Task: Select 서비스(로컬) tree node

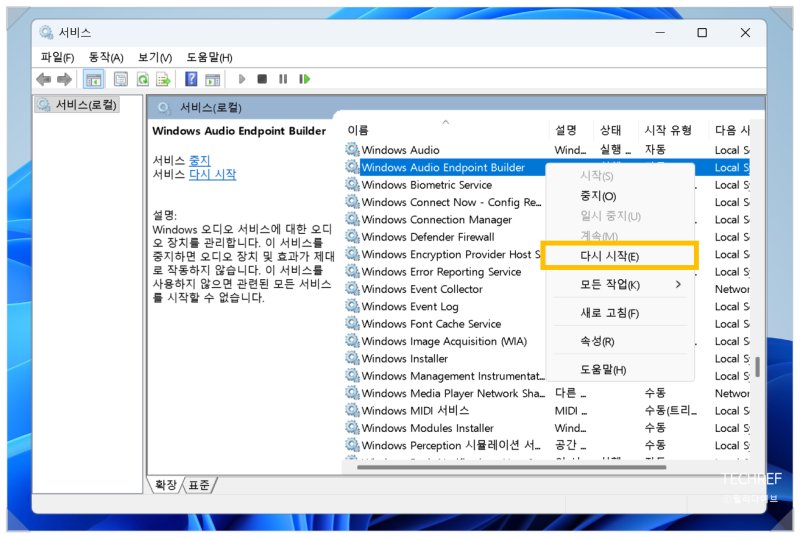Action: tap(78, 105)
